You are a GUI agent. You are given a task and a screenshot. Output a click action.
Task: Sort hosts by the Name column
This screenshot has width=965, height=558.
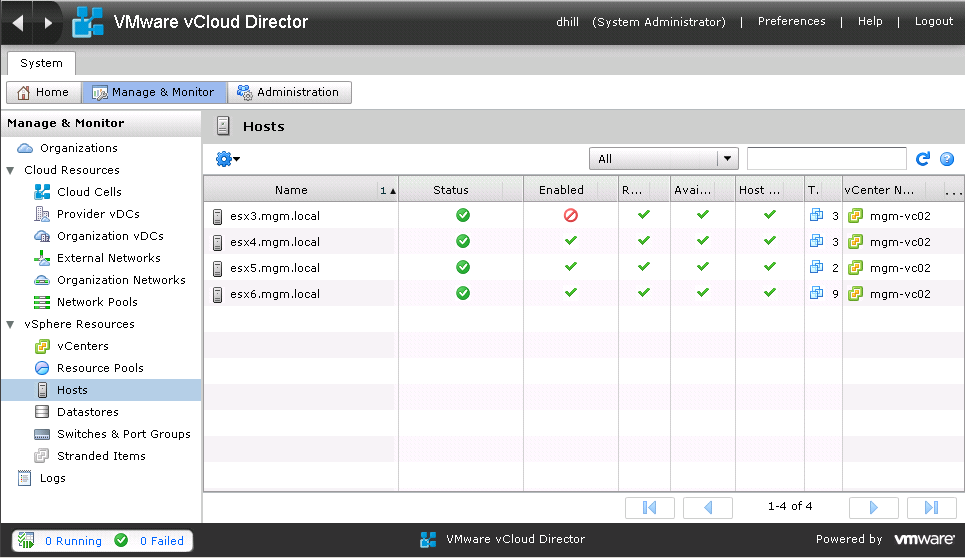291,190
